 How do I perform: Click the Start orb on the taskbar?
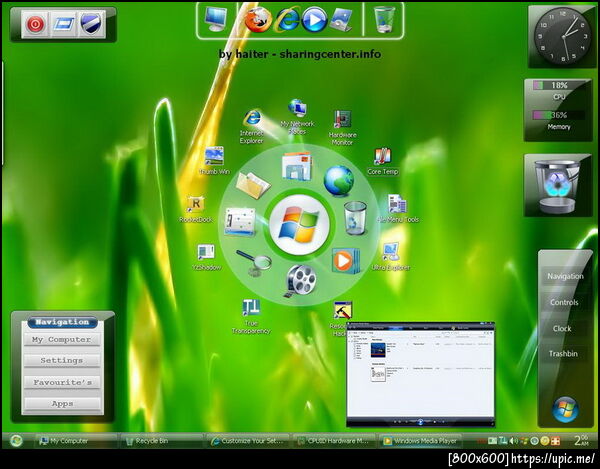click(x=16, y=441)
